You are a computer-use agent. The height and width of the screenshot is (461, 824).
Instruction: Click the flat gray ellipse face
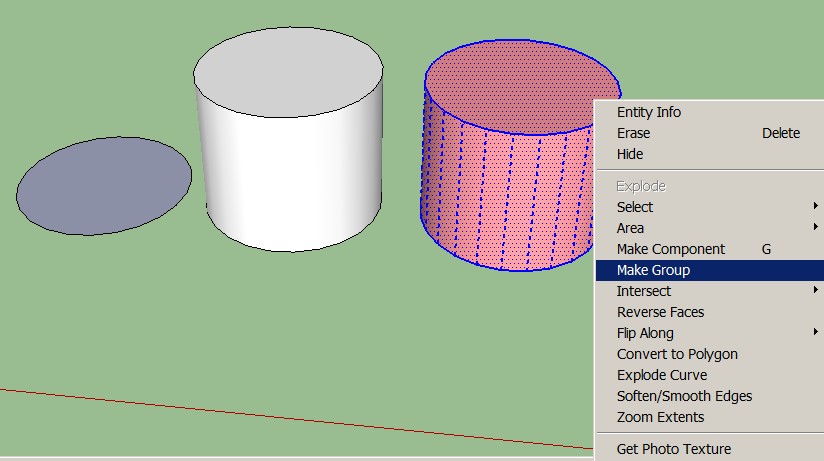[103, 186]
